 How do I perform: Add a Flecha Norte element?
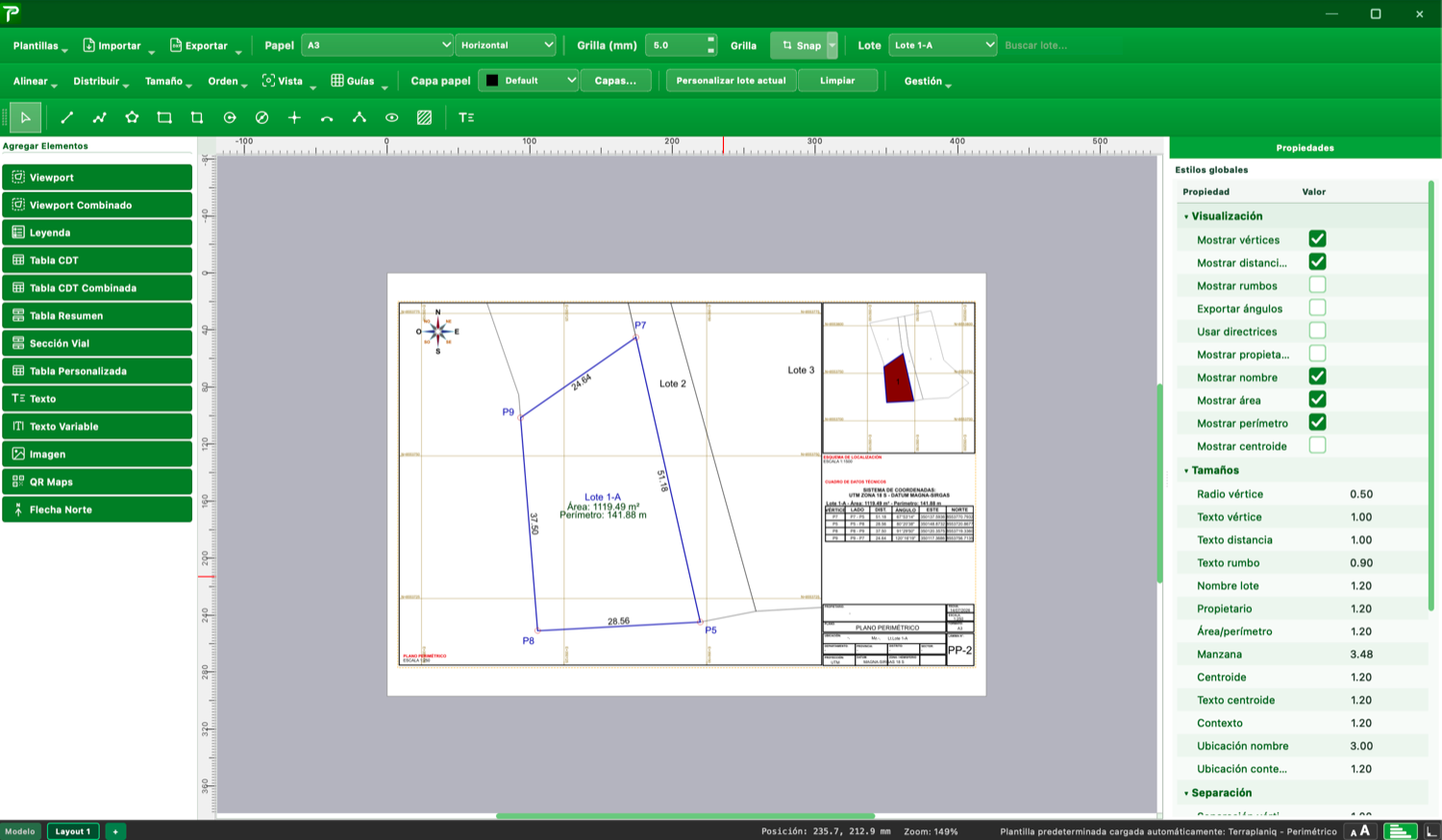97,509
